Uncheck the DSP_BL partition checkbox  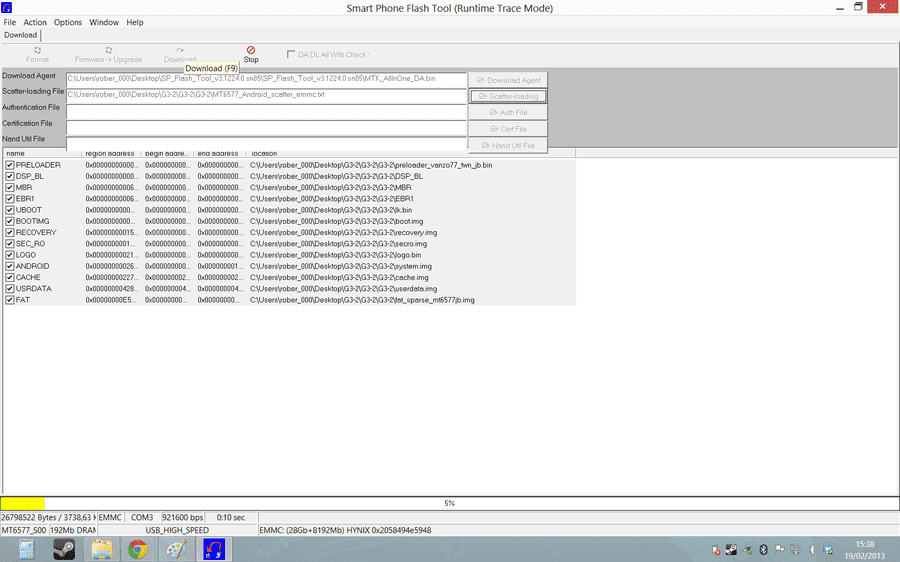tap(10, 176)
